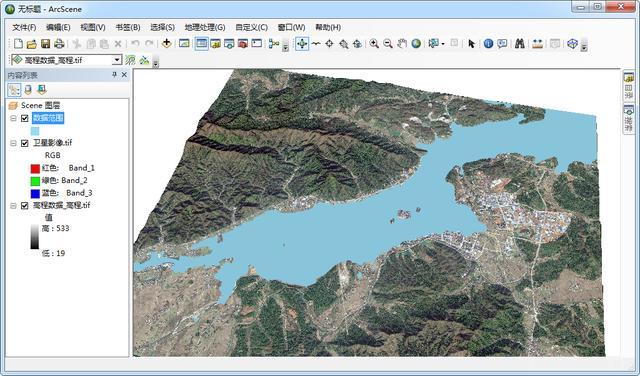Open an existing scene with folder icon
Image resolution: width=640 pixels, height=376 pixels.
tap(31, 44)
